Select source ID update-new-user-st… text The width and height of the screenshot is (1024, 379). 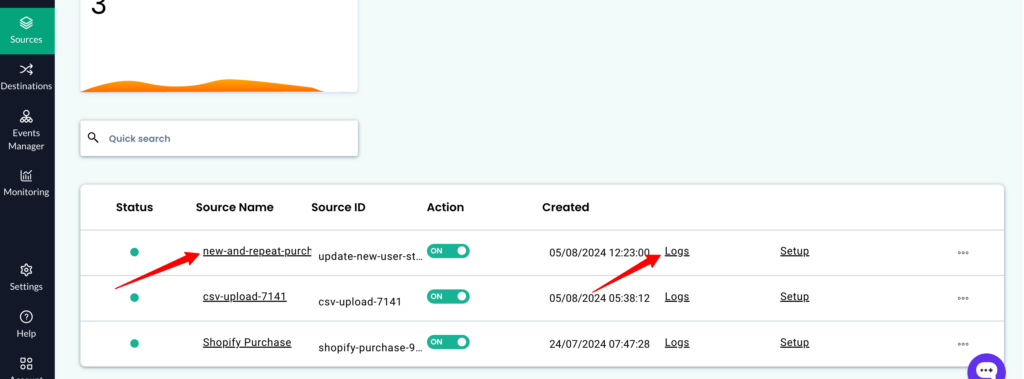coord(371,257)
